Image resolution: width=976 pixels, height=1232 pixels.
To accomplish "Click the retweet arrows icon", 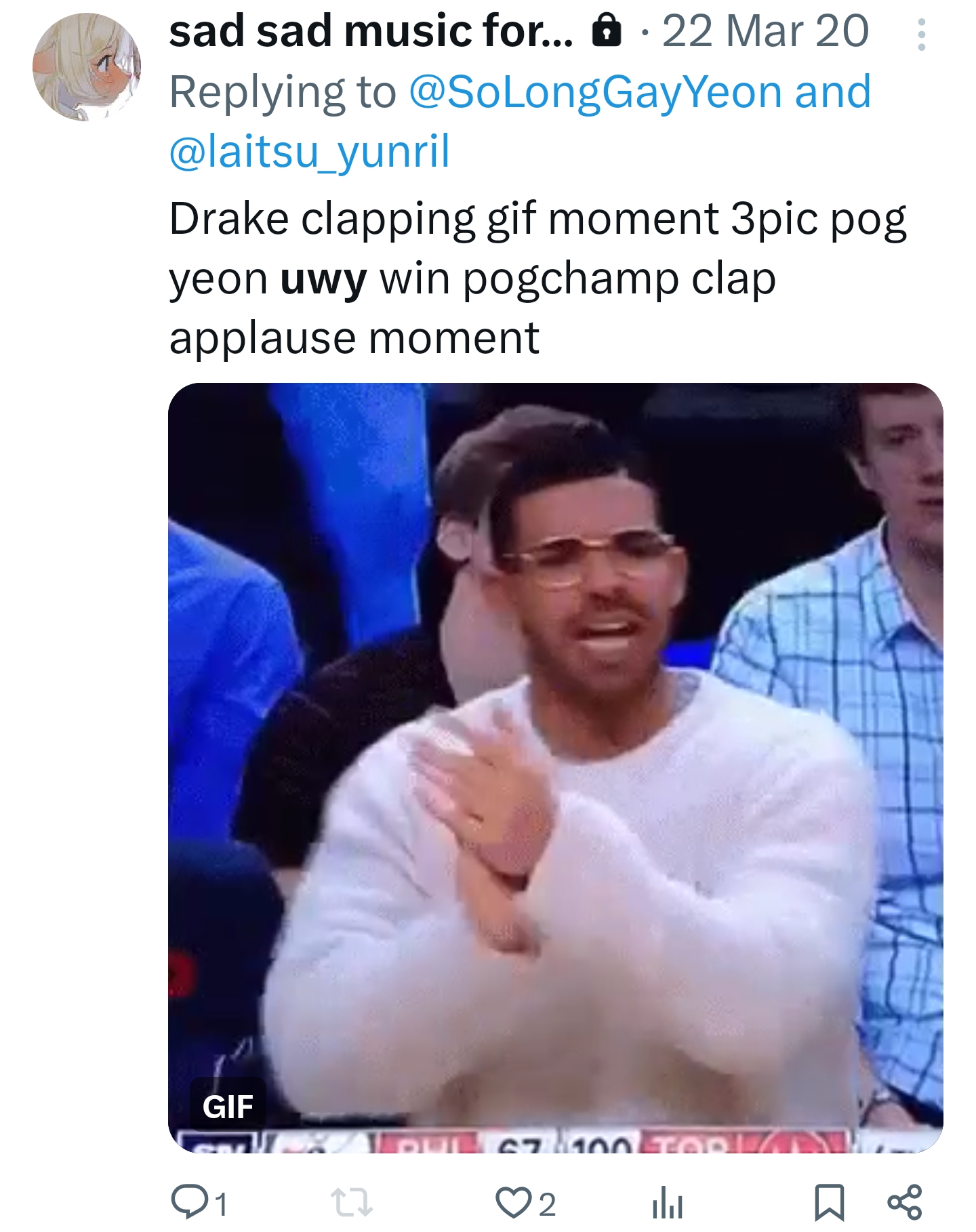I will (x=351, y=1202).
